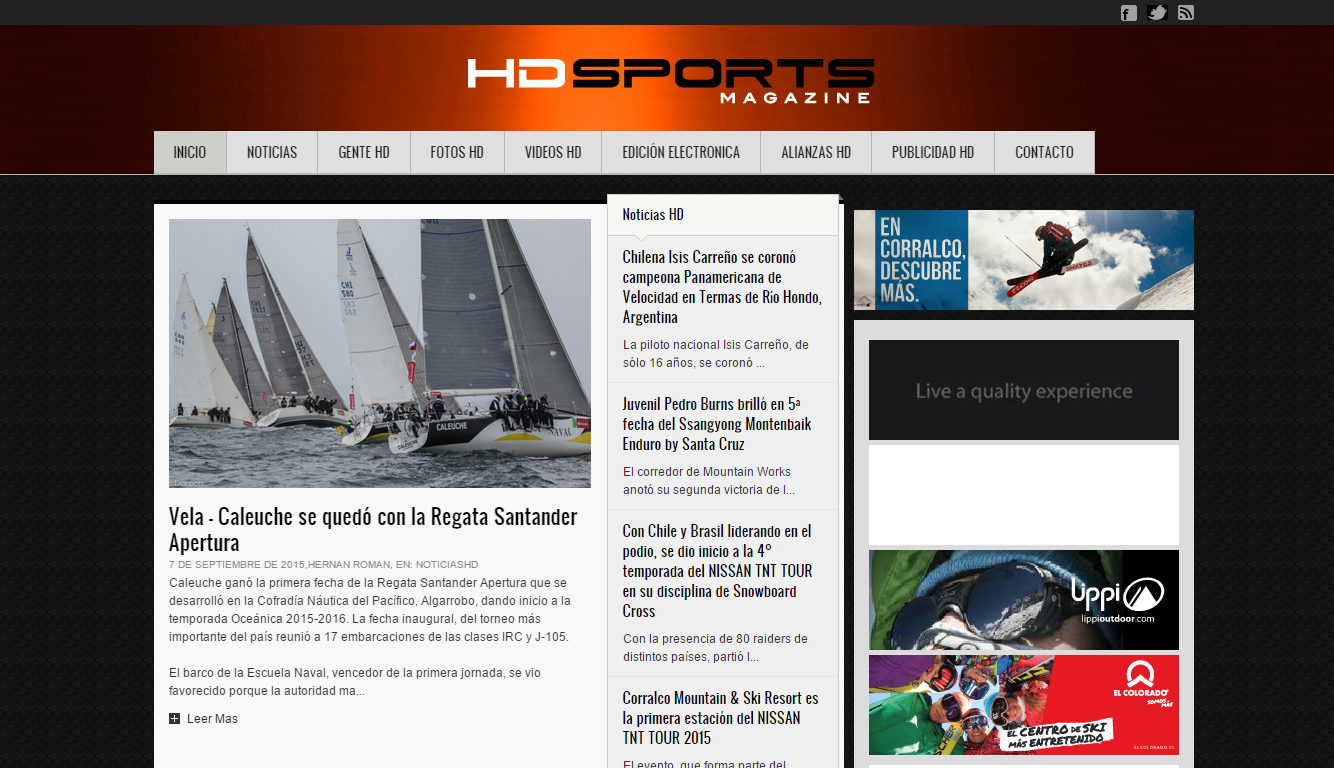Viewport: 1334px width, 768px height.
Task: Click the HD Sports Magazine logo
Action: click(x=670, y=80)
